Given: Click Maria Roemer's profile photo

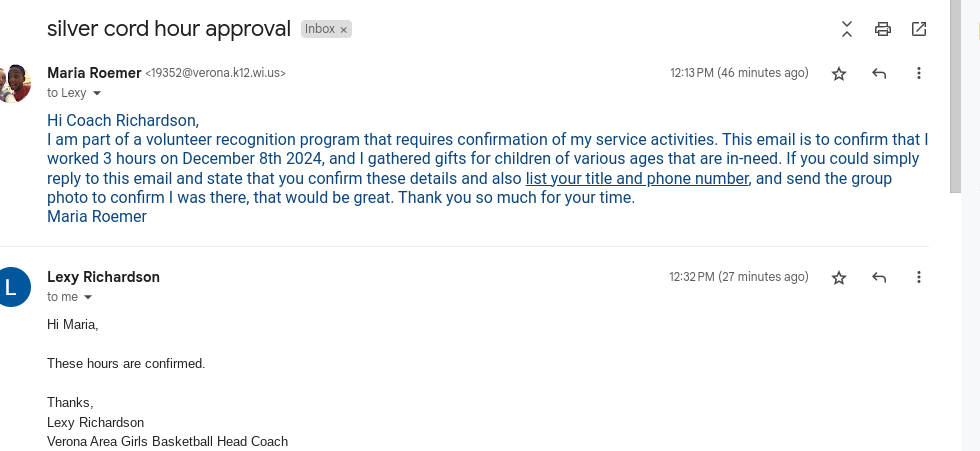Looking at the screenshot, I should [x=14, y=83].
